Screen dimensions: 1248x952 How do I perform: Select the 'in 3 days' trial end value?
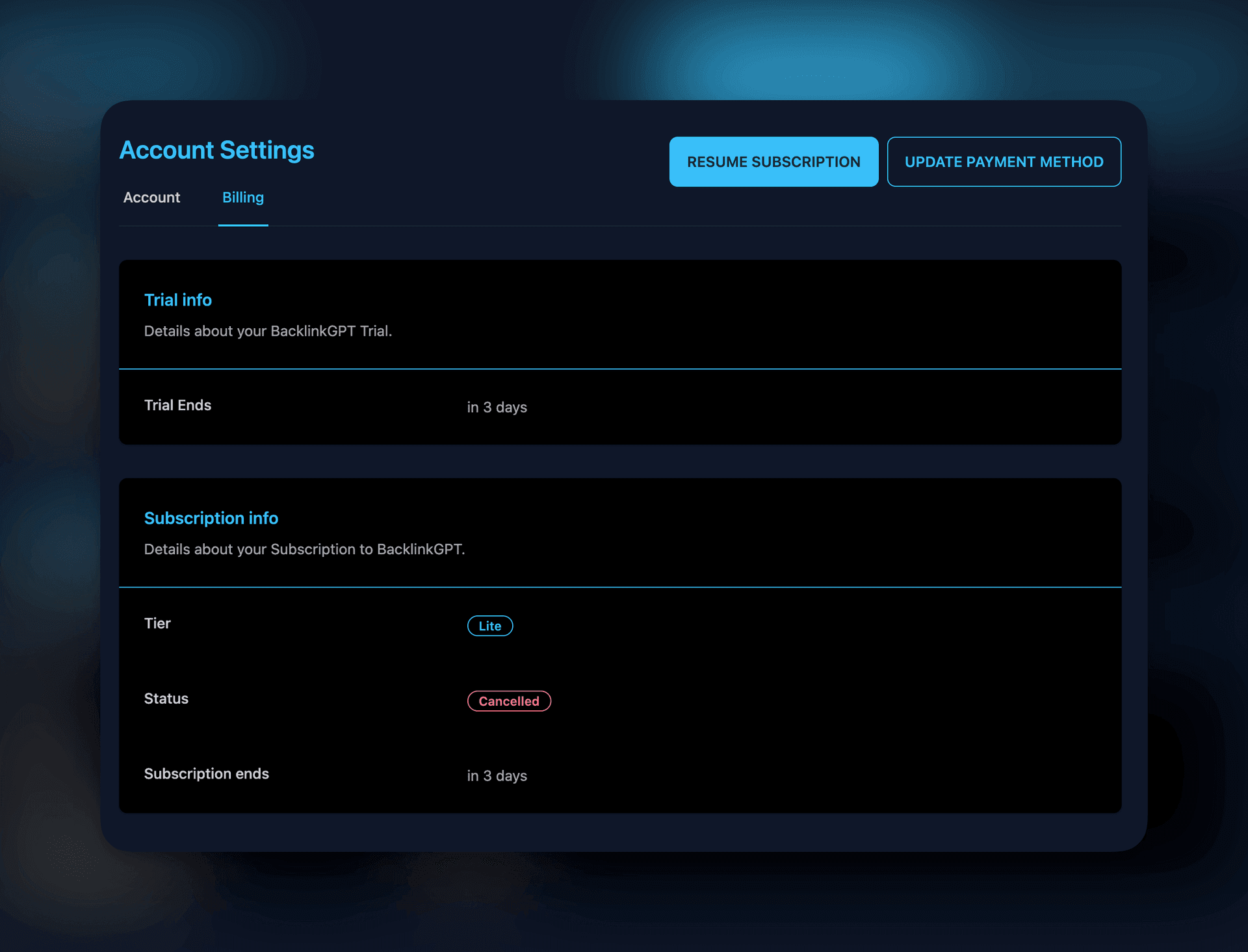pos(497,407)
